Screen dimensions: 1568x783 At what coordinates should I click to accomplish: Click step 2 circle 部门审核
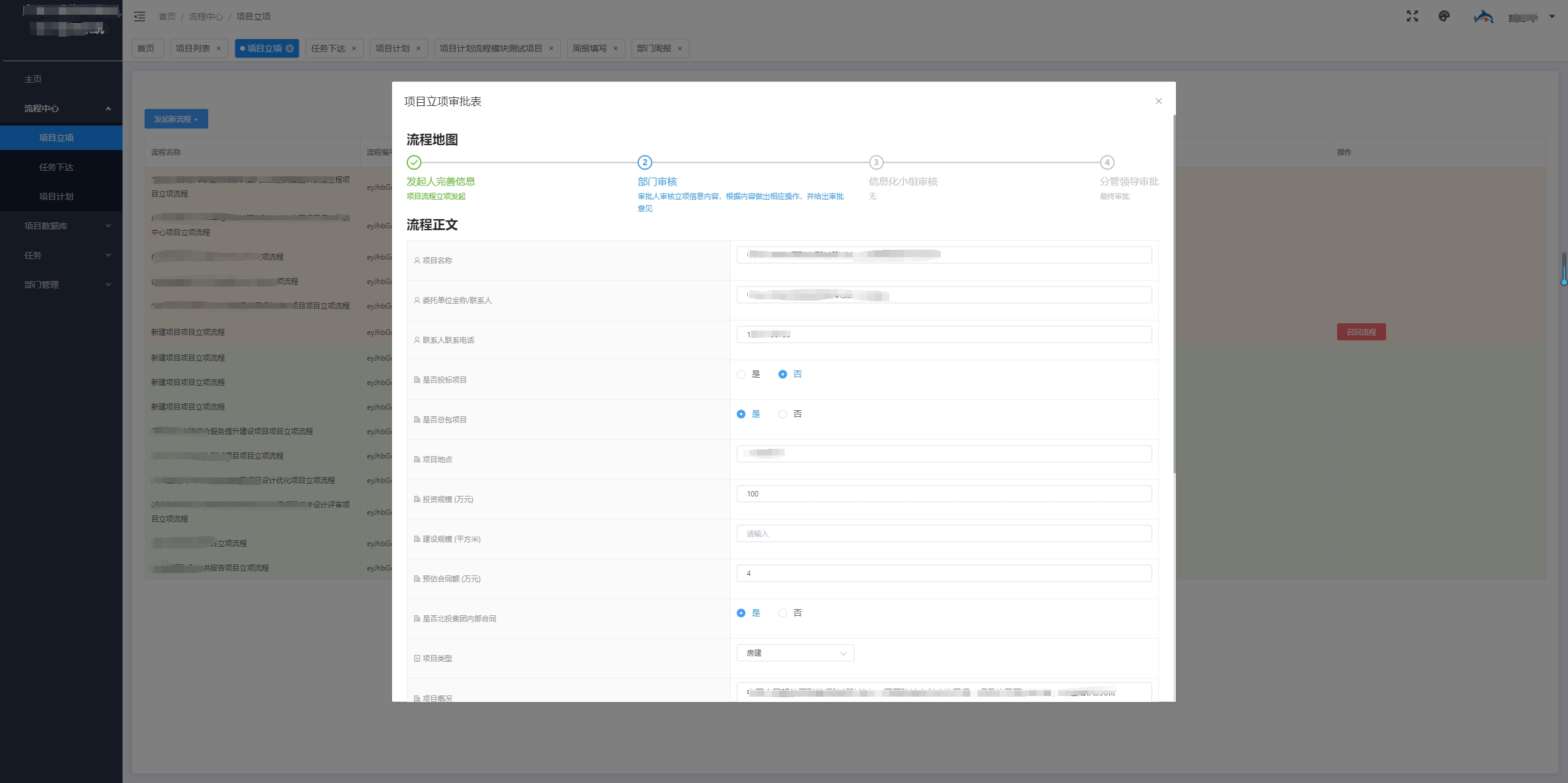click(x=644, y=162)
